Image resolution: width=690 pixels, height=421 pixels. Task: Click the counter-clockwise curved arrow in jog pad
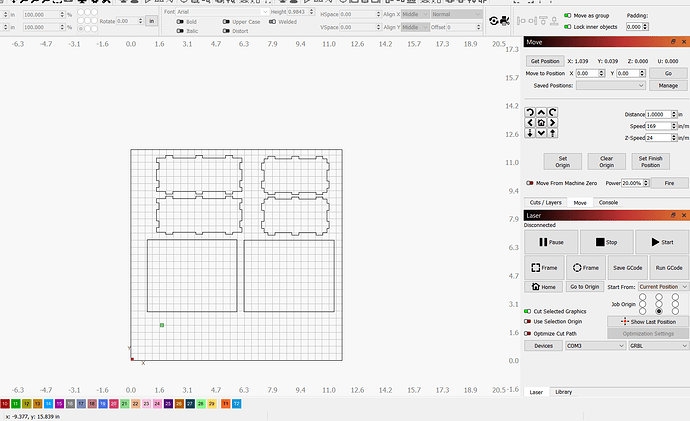530,112
